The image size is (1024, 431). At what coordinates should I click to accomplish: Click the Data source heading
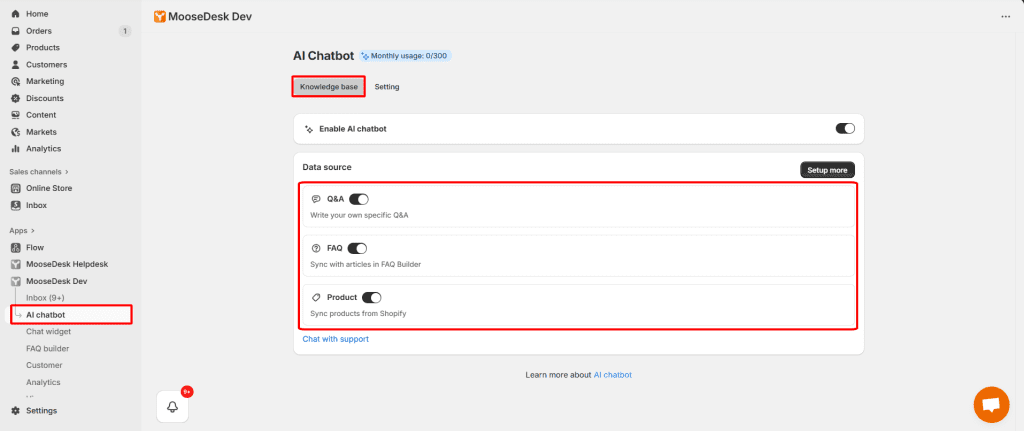pyautogui.click(x=327, y=167)
